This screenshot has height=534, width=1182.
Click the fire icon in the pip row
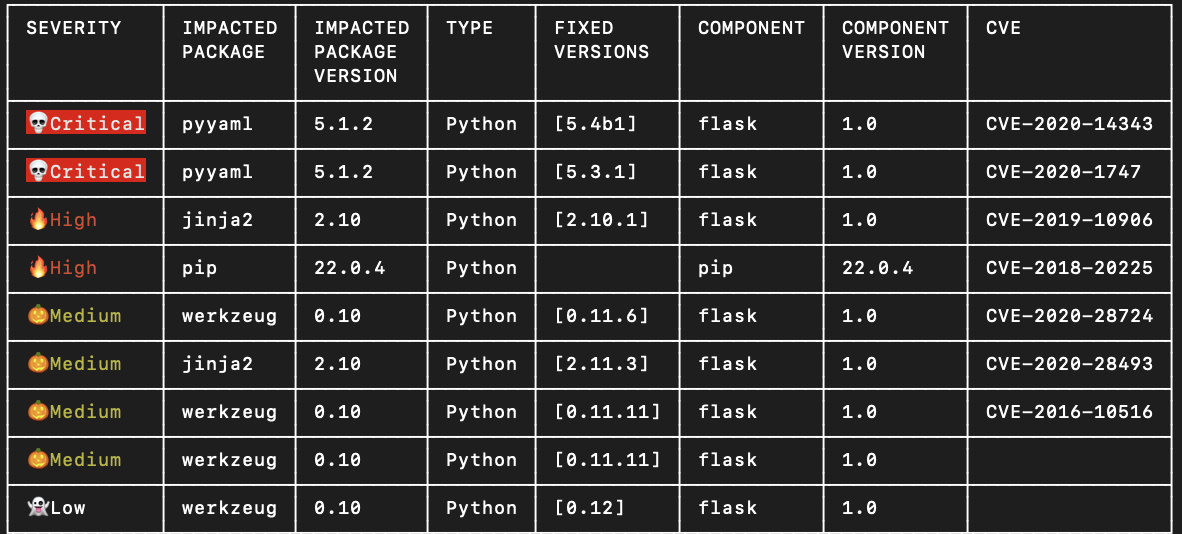point(37,268)
